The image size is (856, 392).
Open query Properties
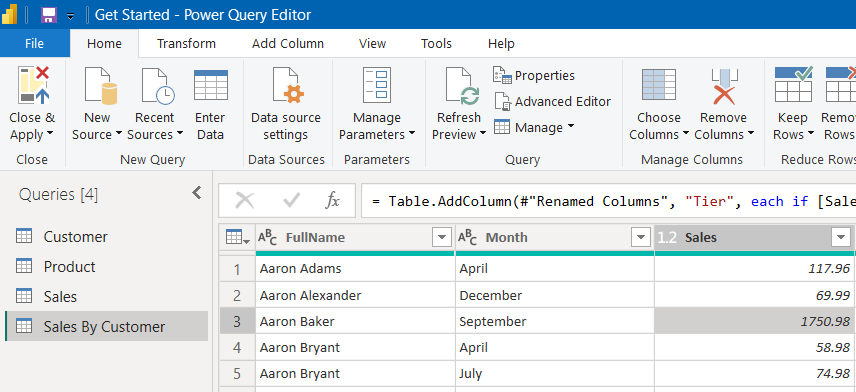534,75
